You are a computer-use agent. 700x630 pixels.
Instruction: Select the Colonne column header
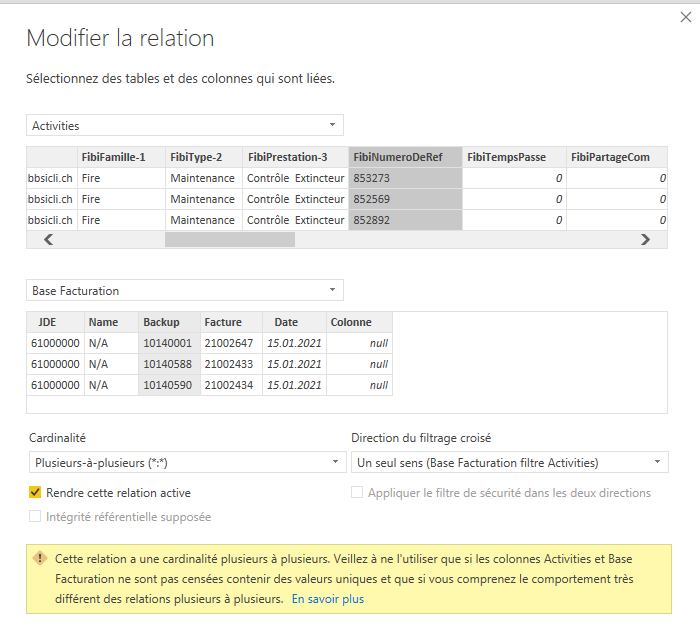pos(359,322)
